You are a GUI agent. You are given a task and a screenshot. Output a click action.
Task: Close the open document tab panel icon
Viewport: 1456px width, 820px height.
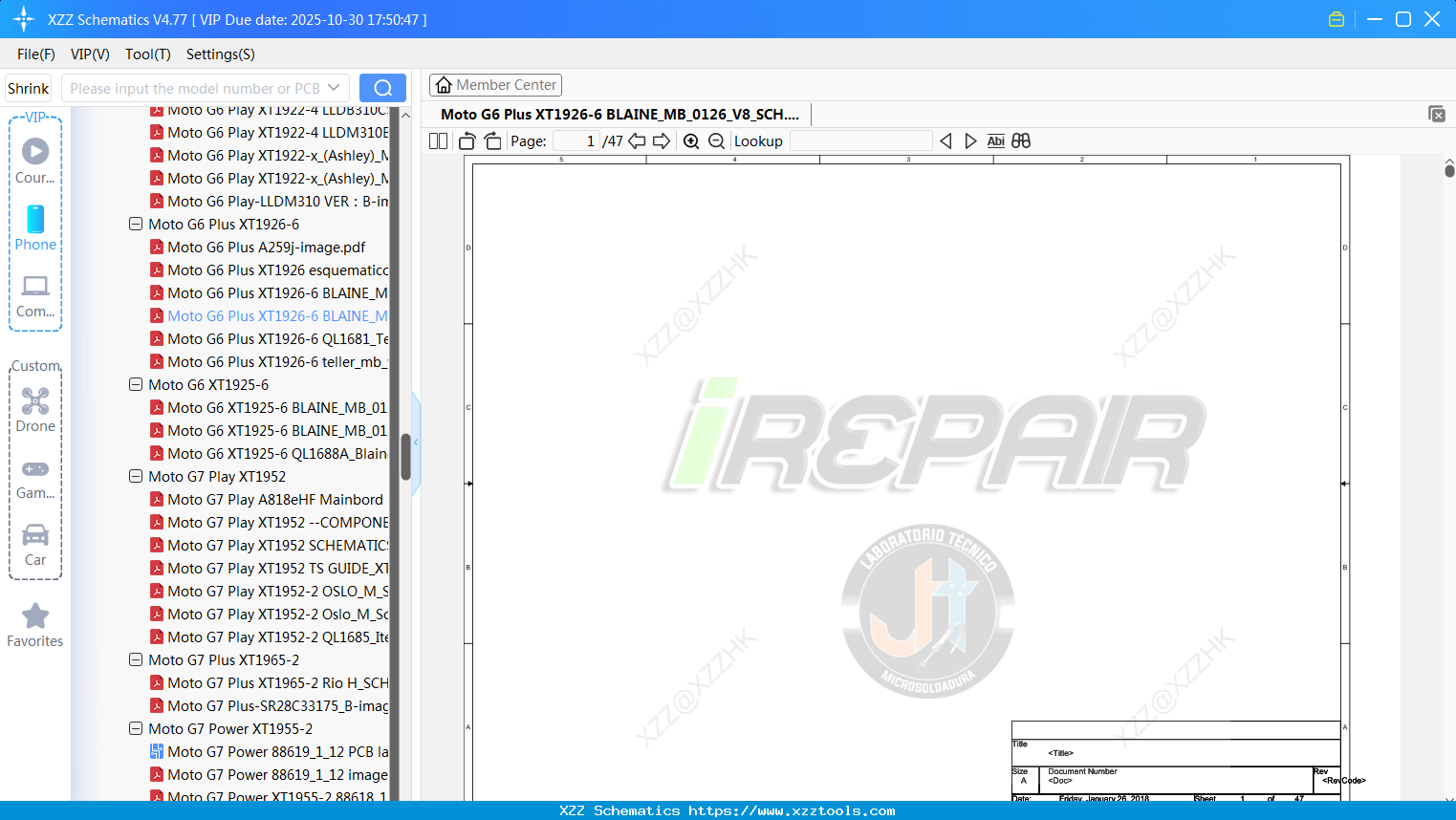click(x=1437, y=114)
